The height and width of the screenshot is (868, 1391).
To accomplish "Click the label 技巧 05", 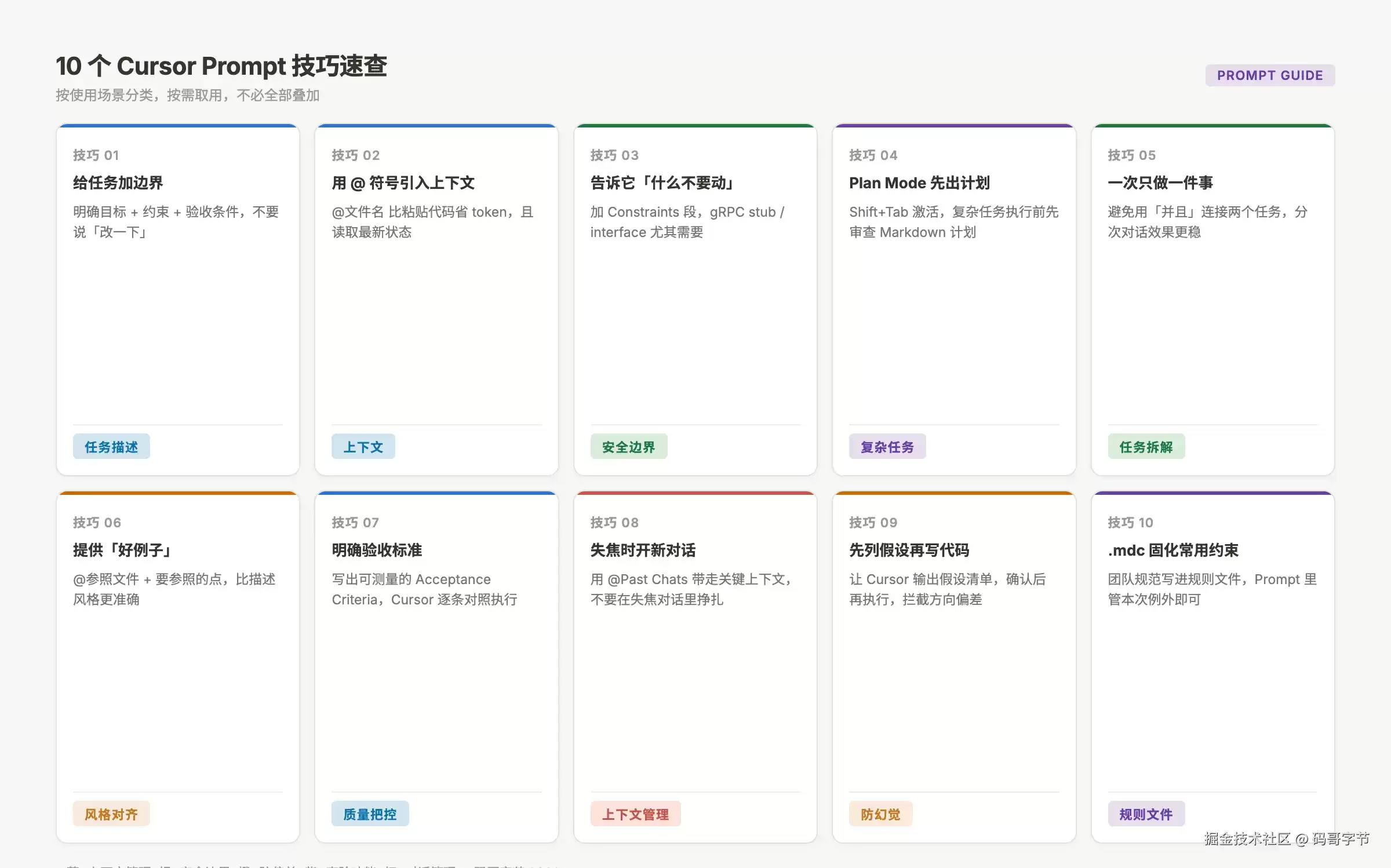I will pos(1132,155).
